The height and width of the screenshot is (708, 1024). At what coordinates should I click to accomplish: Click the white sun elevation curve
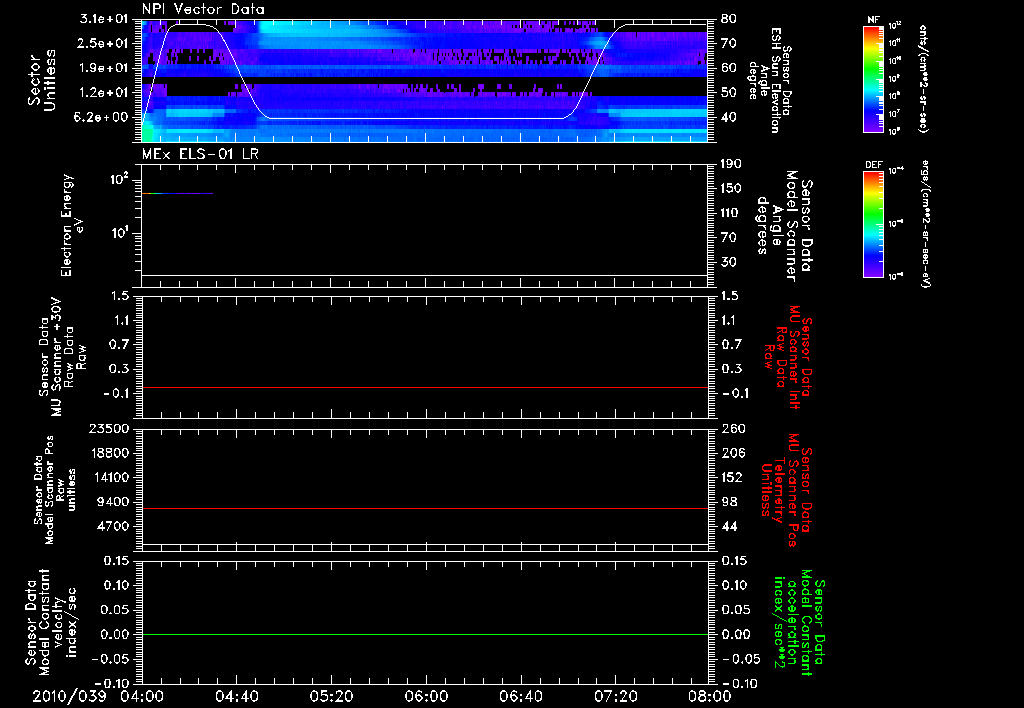click(424, 118)
